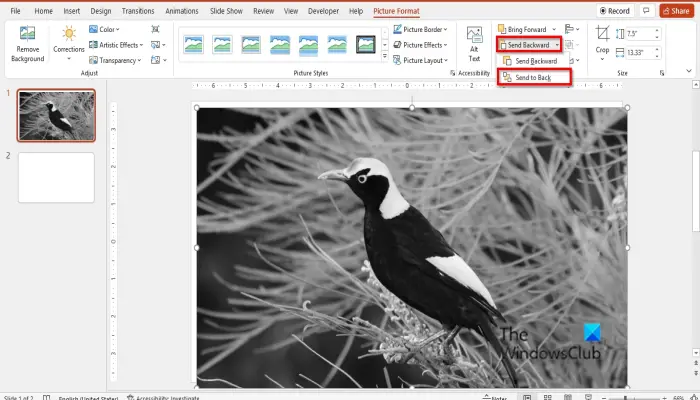Screen dimensions: 700x400
Task: Click the vertical scrollbar up arrow
Action: (x=696, y=84)
